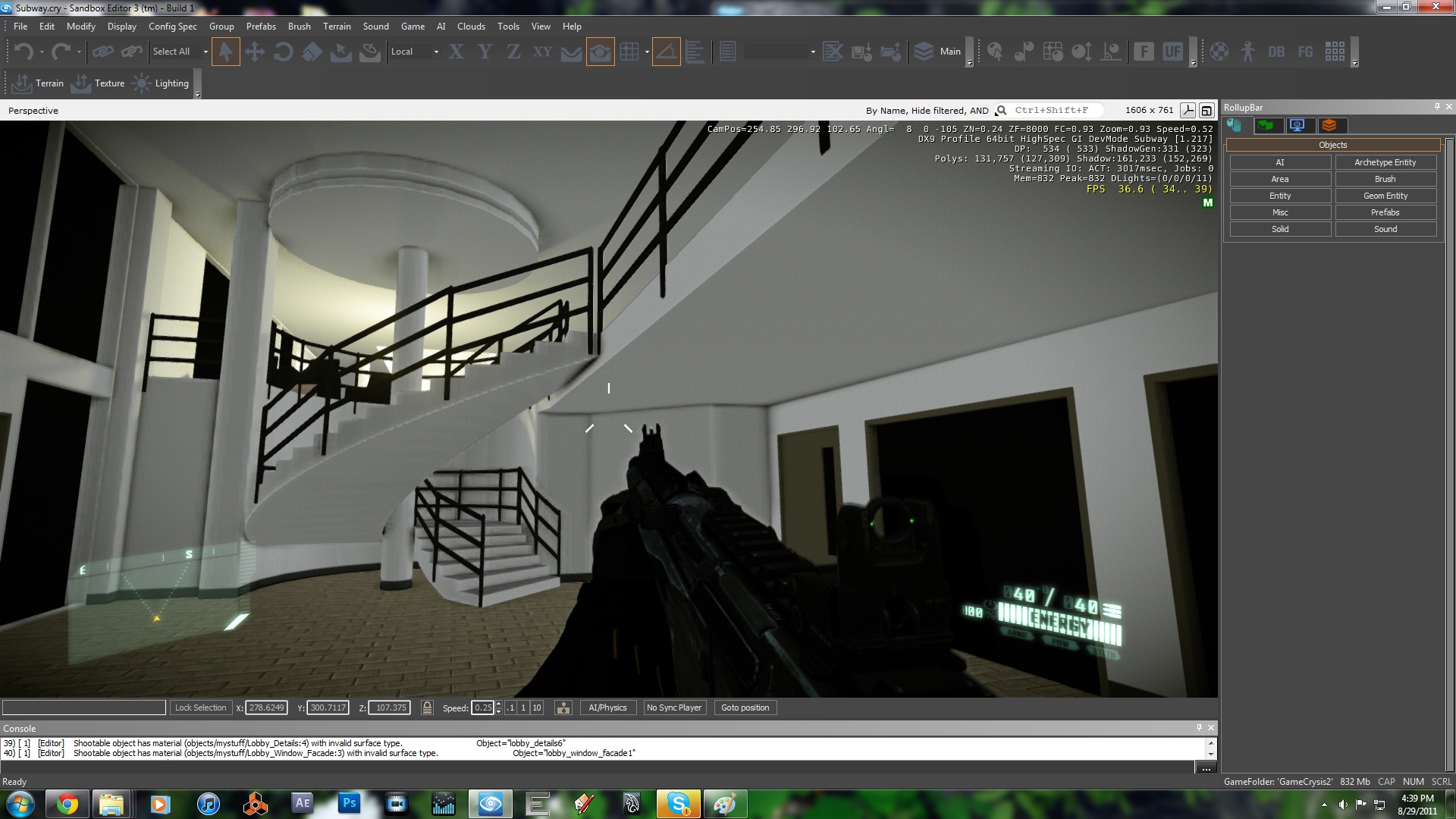Toggle XY plane constraint

(x=542, y=52)
